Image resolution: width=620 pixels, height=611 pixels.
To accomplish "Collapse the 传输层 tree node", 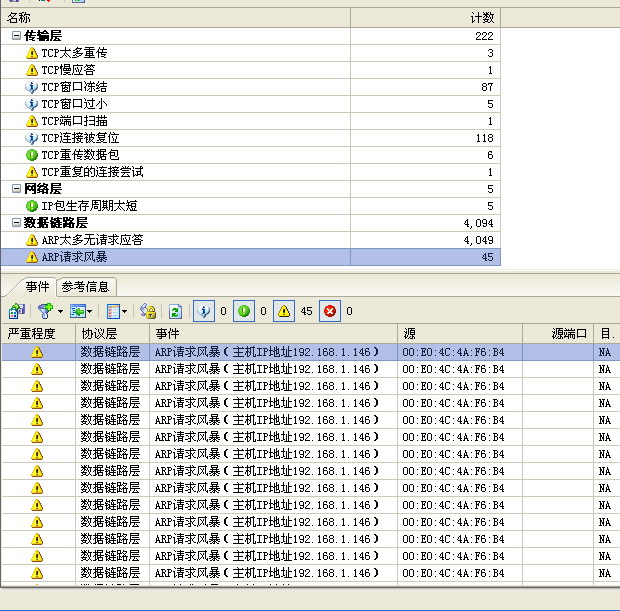I will pyautogui.click(x=16, y=35).
